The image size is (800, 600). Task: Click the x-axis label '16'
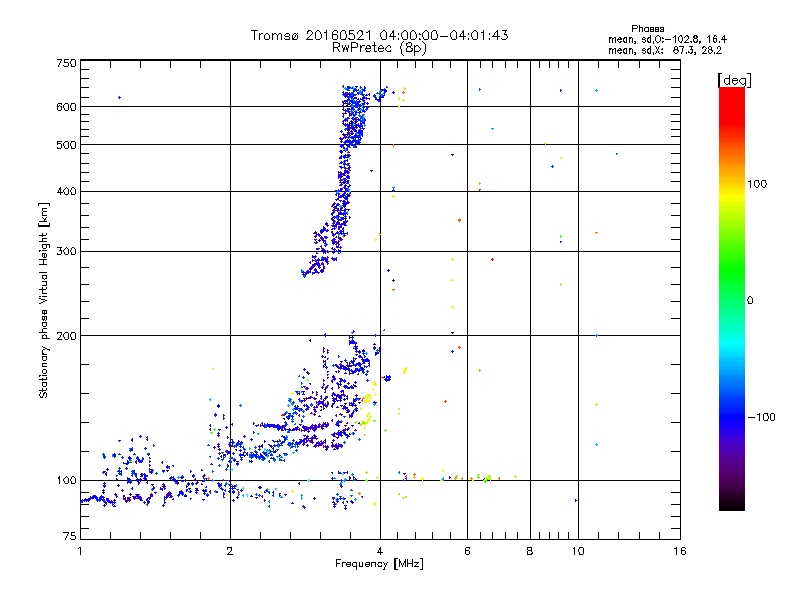coord(680,551)
